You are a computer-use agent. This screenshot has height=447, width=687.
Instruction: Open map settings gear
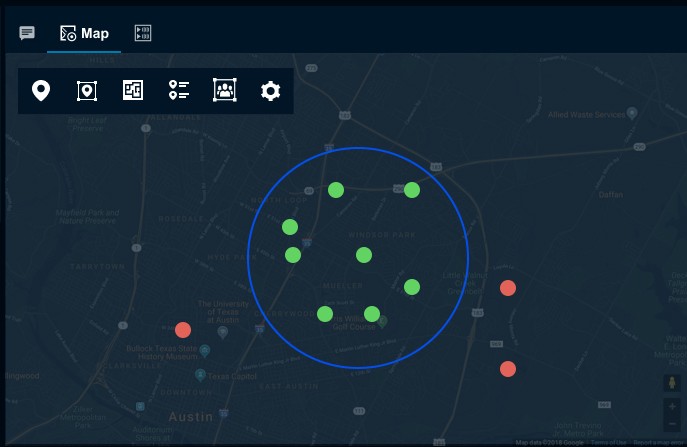tap(270, 91)
